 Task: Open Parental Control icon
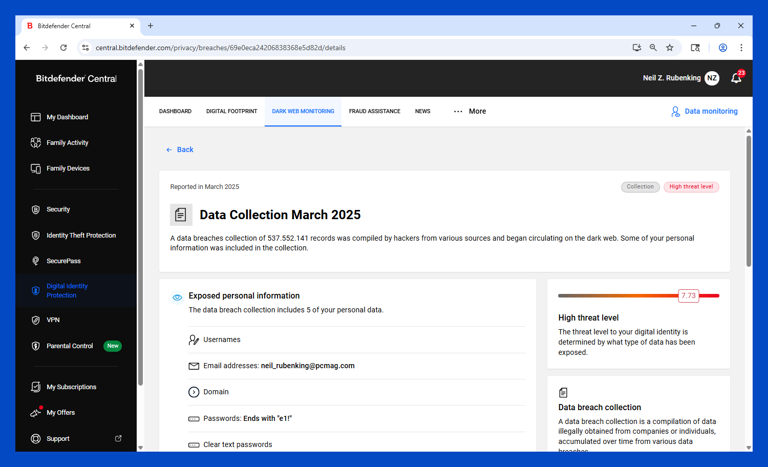[36, 346]
